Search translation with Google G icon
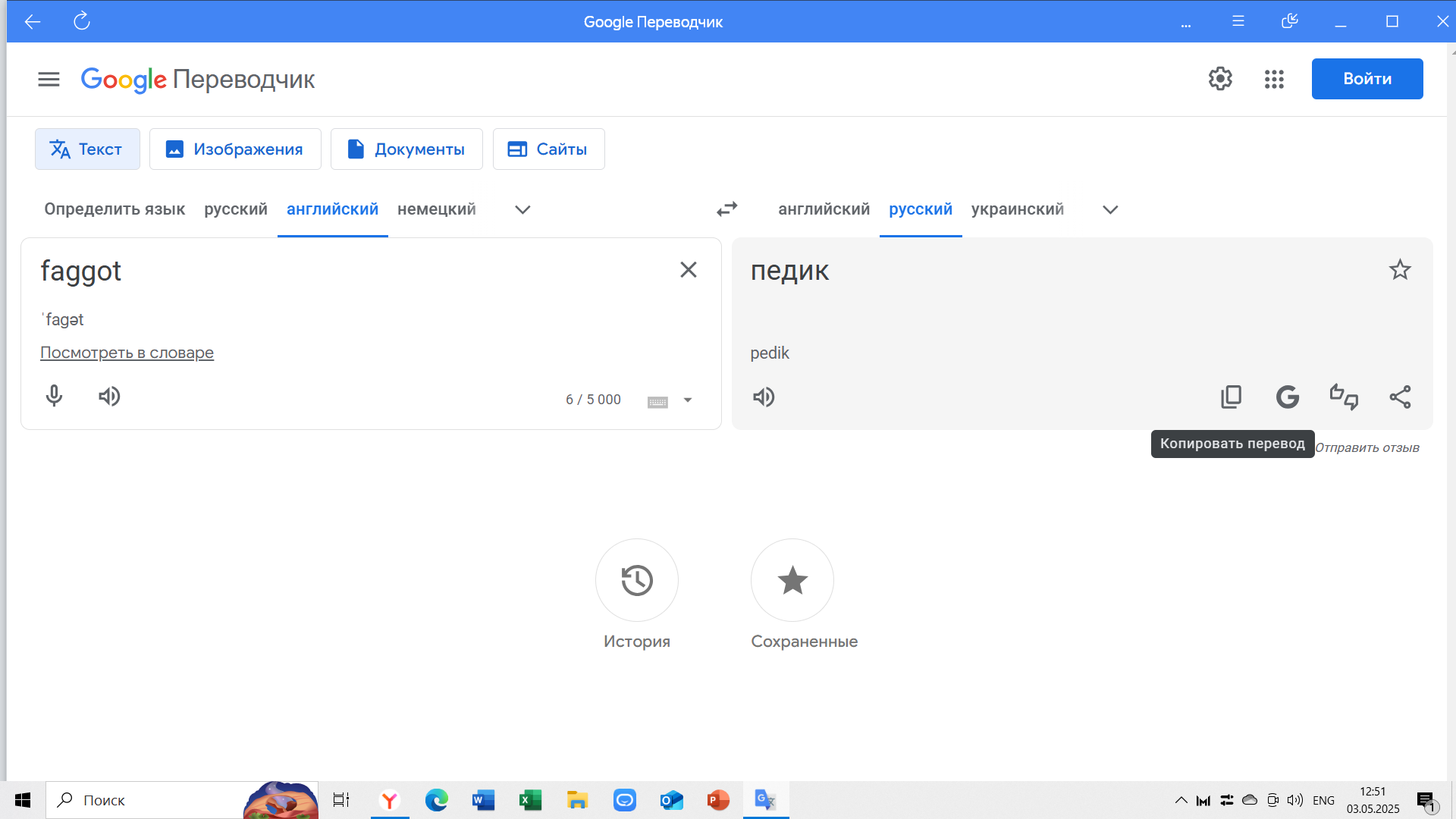 [x=1288, y=397]
